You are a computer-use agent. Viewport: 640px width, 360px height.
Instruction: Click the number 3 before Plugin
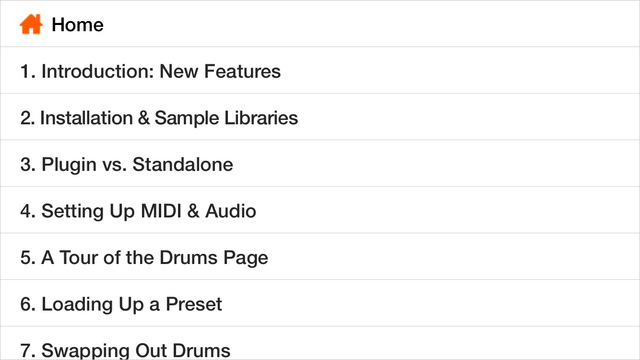[x=28, y=164]
